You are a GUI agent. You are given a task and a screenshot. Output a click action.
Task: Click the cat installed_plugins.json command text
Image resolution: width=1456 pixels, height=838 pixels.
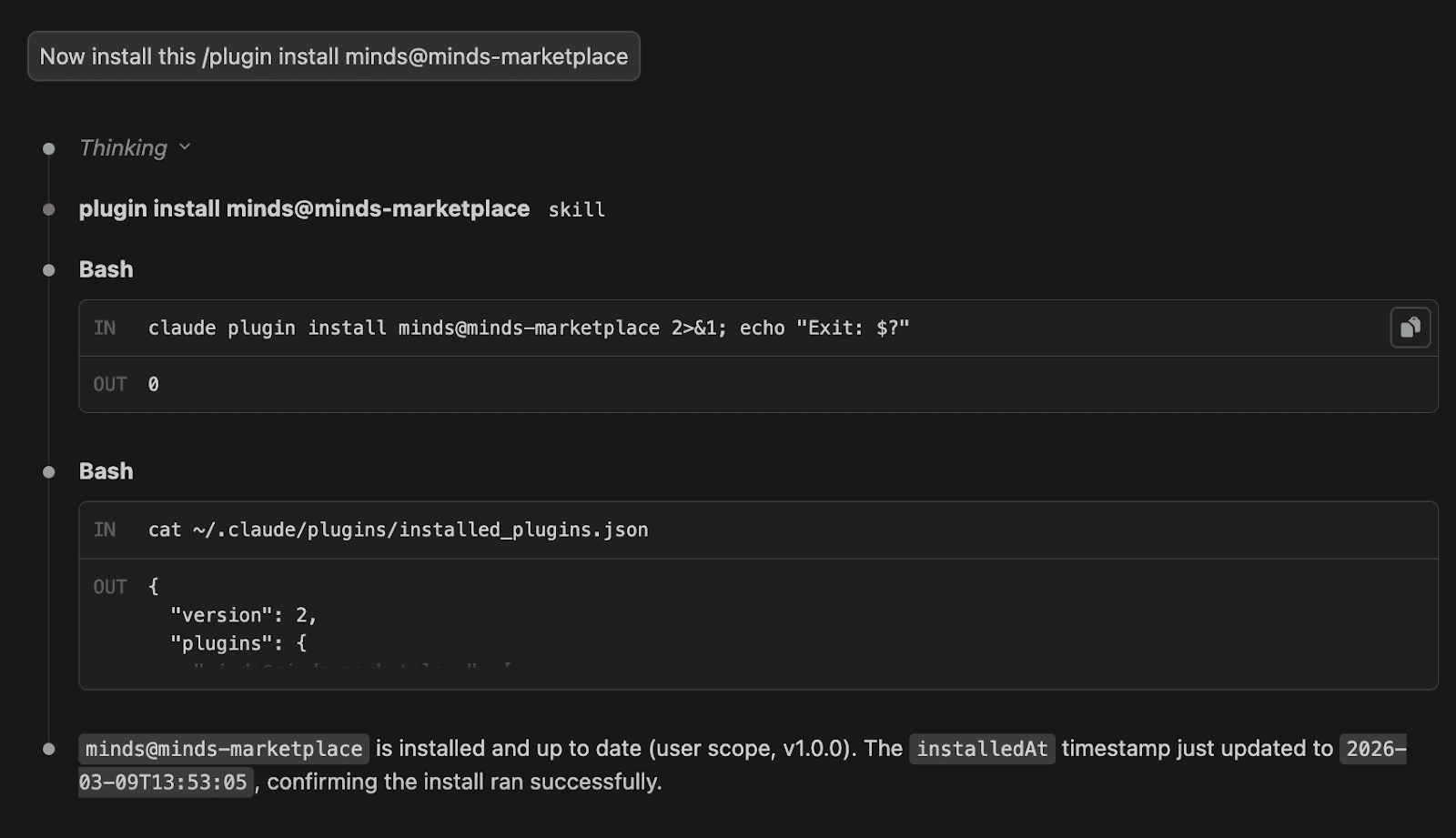point(398,530)
